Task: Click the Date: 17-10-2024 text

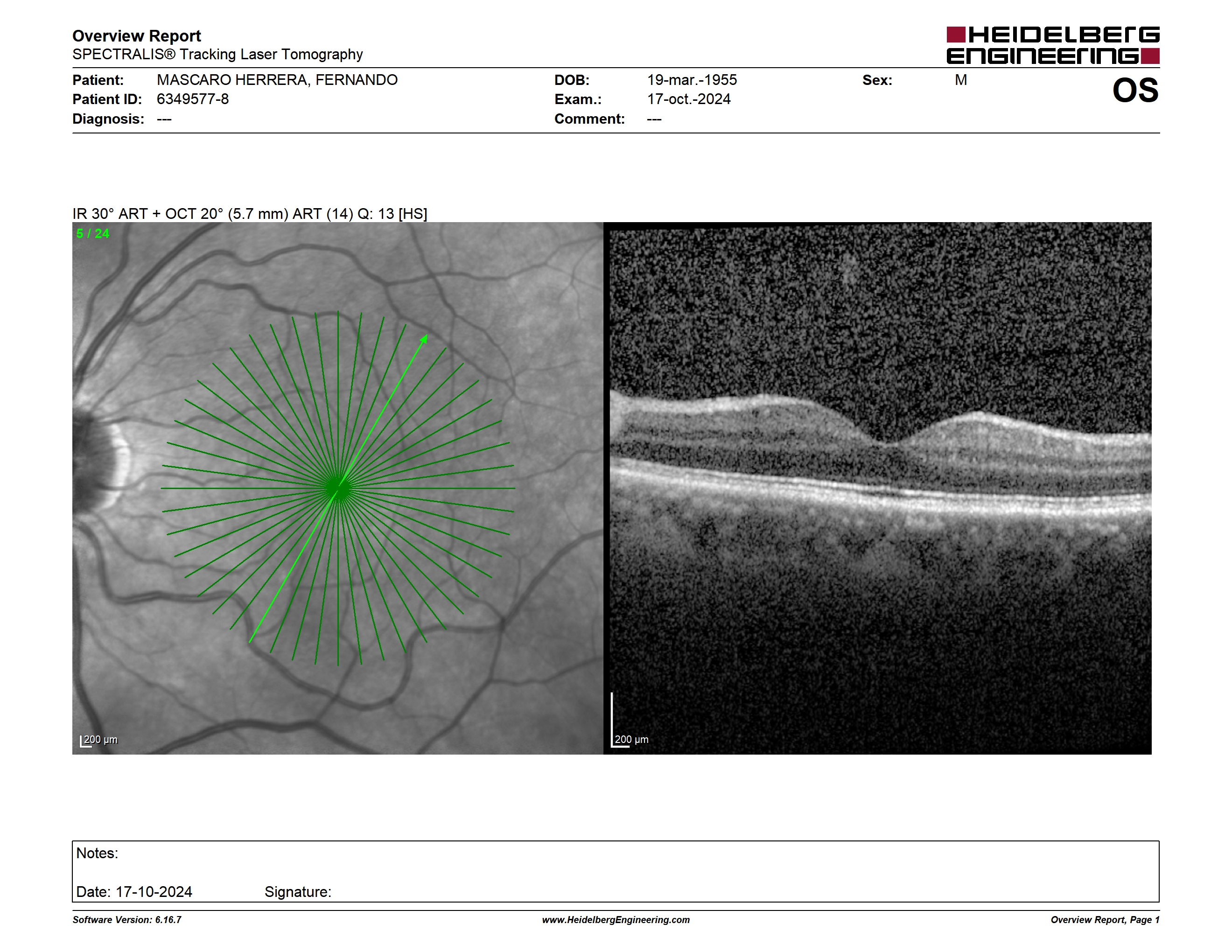Action: pos(134,892)
